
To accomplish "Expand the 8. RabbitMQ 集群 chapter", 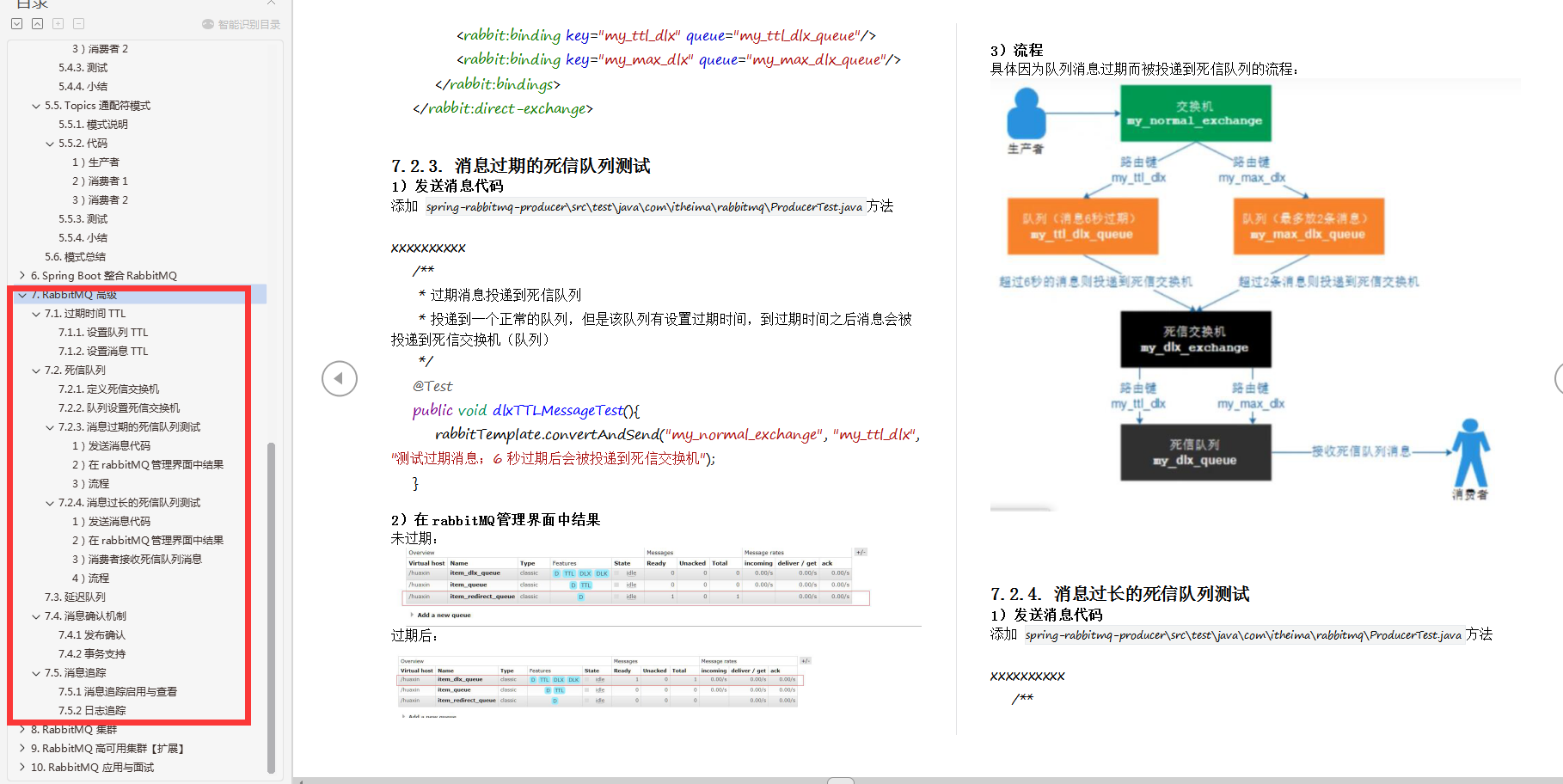I will pyautogui.click(x=22, y=729).
